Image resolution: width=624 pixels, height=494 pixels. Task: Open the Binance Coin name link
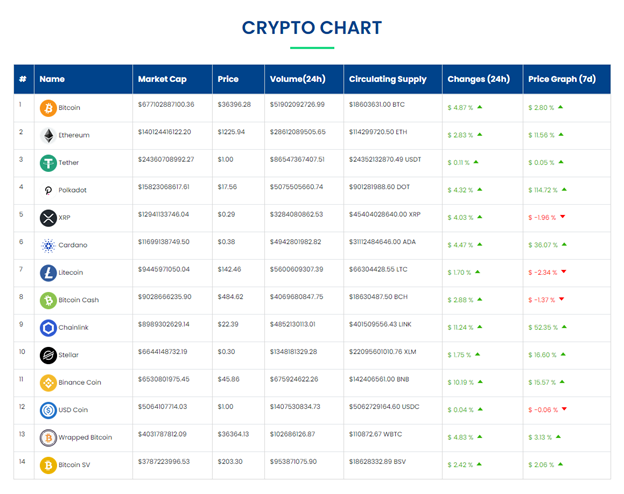(80, 383)
